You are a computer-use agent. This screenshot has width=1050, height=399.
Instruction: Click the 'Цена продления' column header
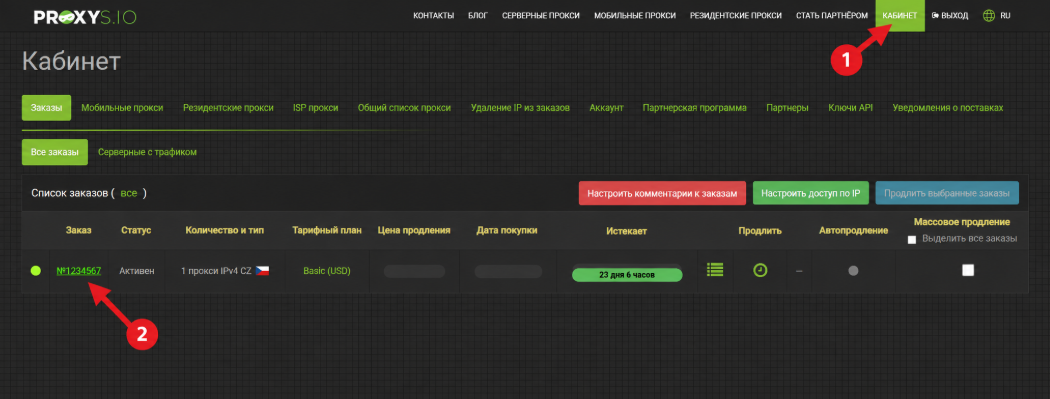414,230
